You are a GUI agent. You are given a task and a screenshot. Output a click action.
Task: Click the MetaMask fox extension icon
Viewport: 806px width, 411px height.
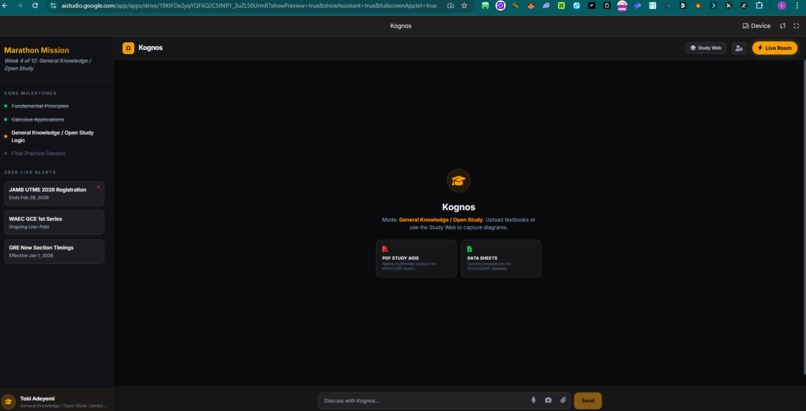[x=531, y=6]
